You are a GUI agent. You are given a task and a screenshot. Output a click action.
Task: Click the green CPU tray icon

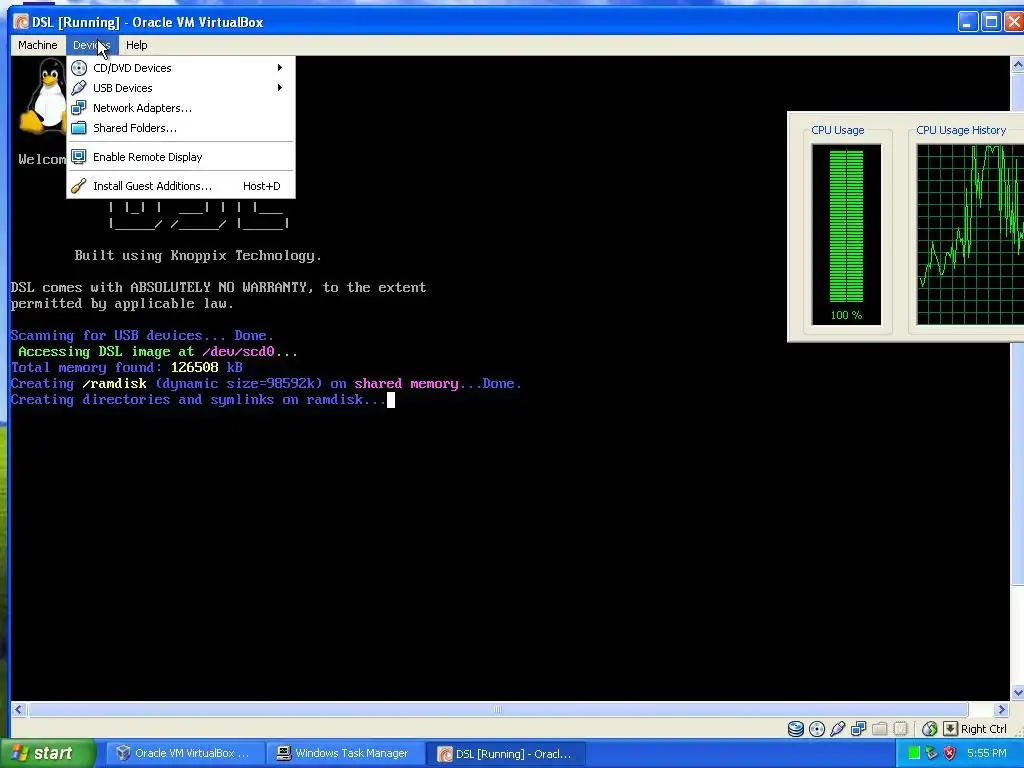point(914,754)
